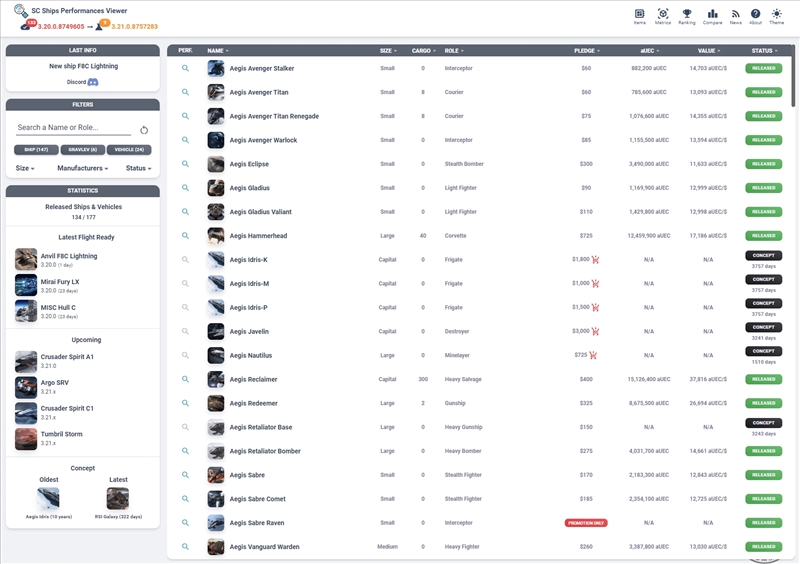Sort table by SIZE column
This screenshot has width=800, height=564.
click(388, 51)
